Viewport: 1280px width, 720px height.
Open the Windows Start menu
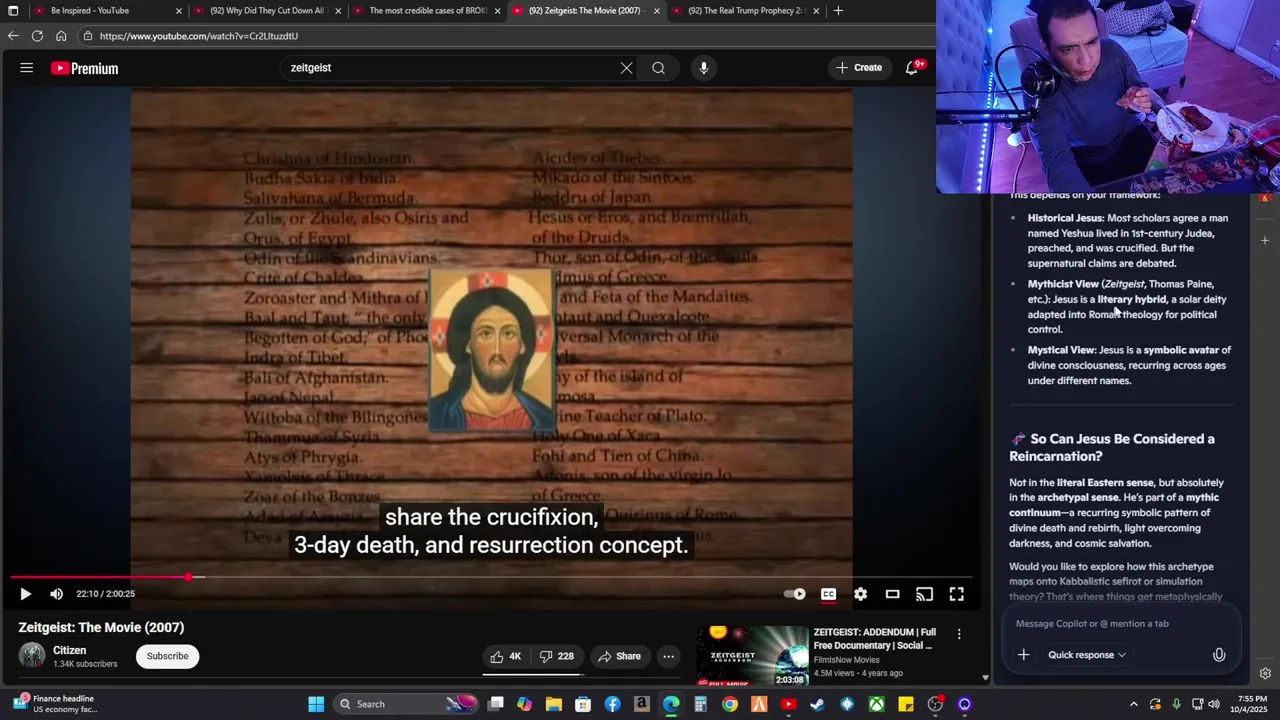pyautogui.click(x=316, y=704)
